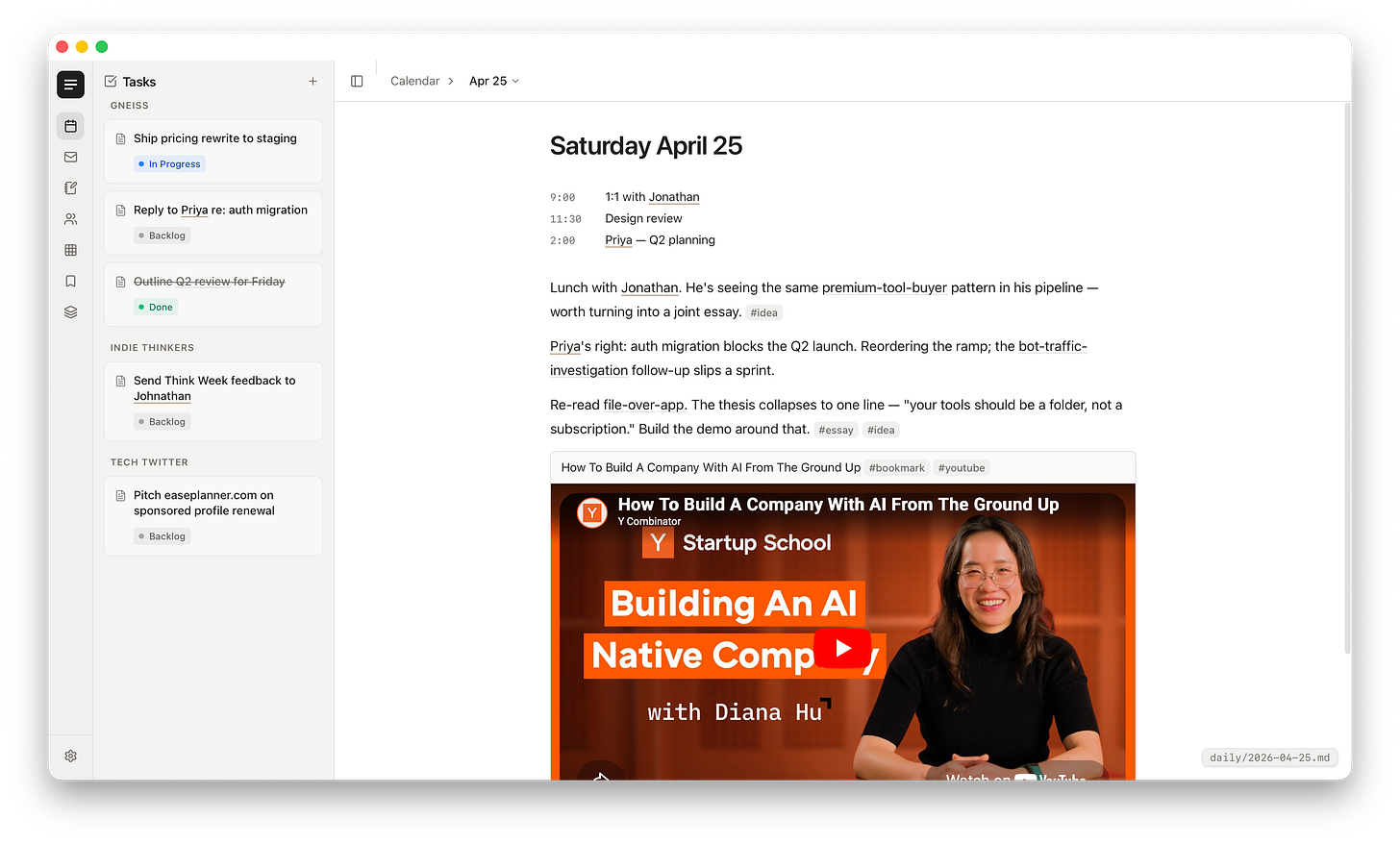This screenshot has width=1400, height=844.
Task: Open the Bookmarks icon in sidebar
Action: (70, 281)
